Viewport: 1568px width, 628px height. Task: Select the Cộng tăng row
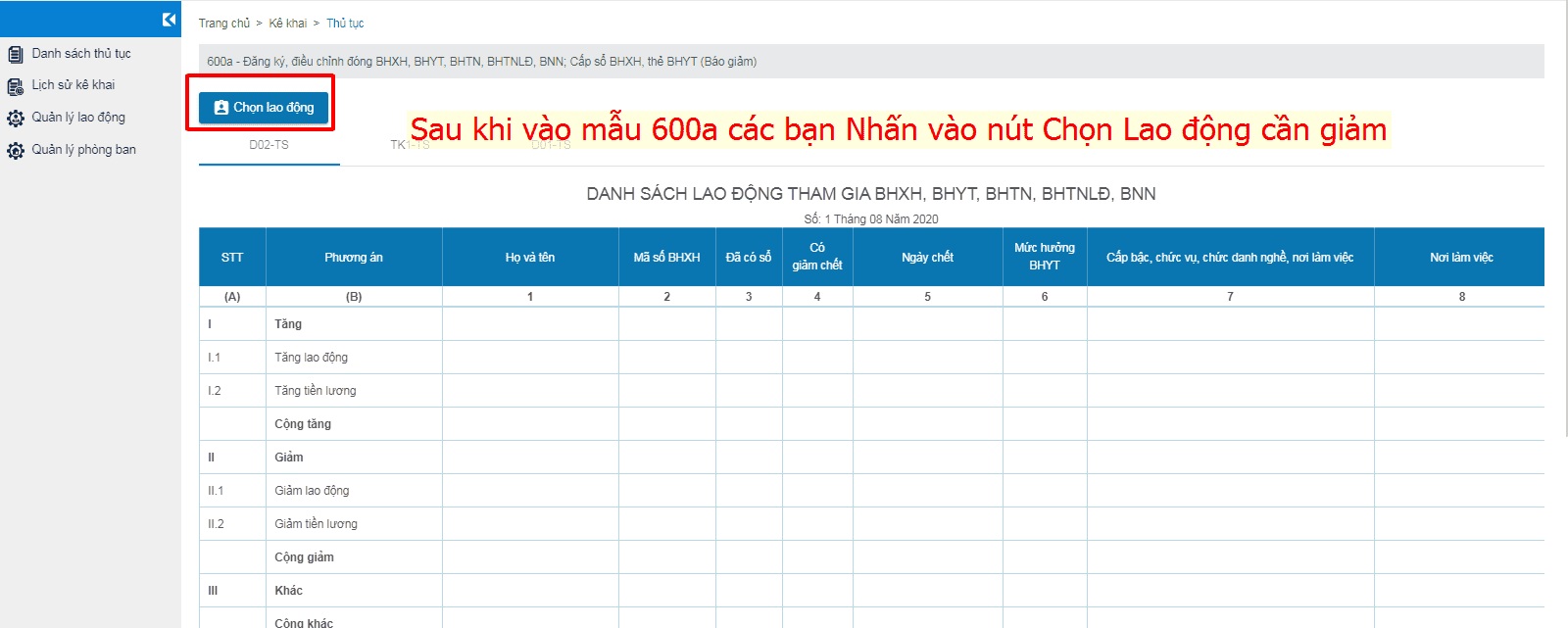pyautogui.click(x=871, y=424)
